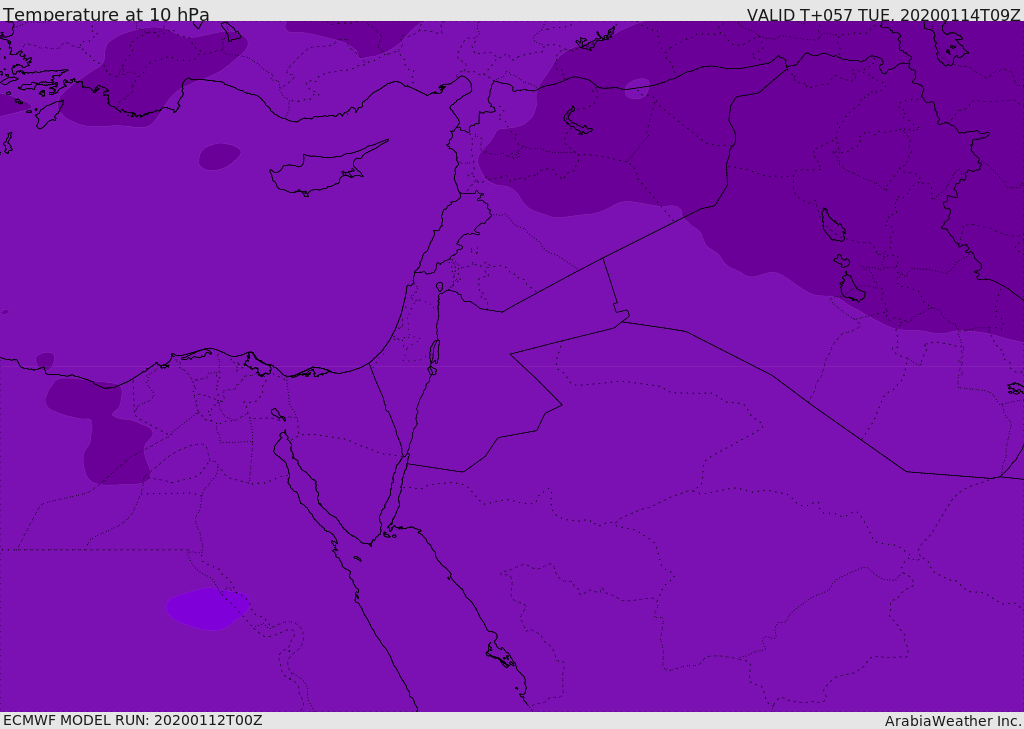Screen dimensions: 1024x729
Task: Click the 'Temperature at 10 hPa' title text
Action: [106, 14]
